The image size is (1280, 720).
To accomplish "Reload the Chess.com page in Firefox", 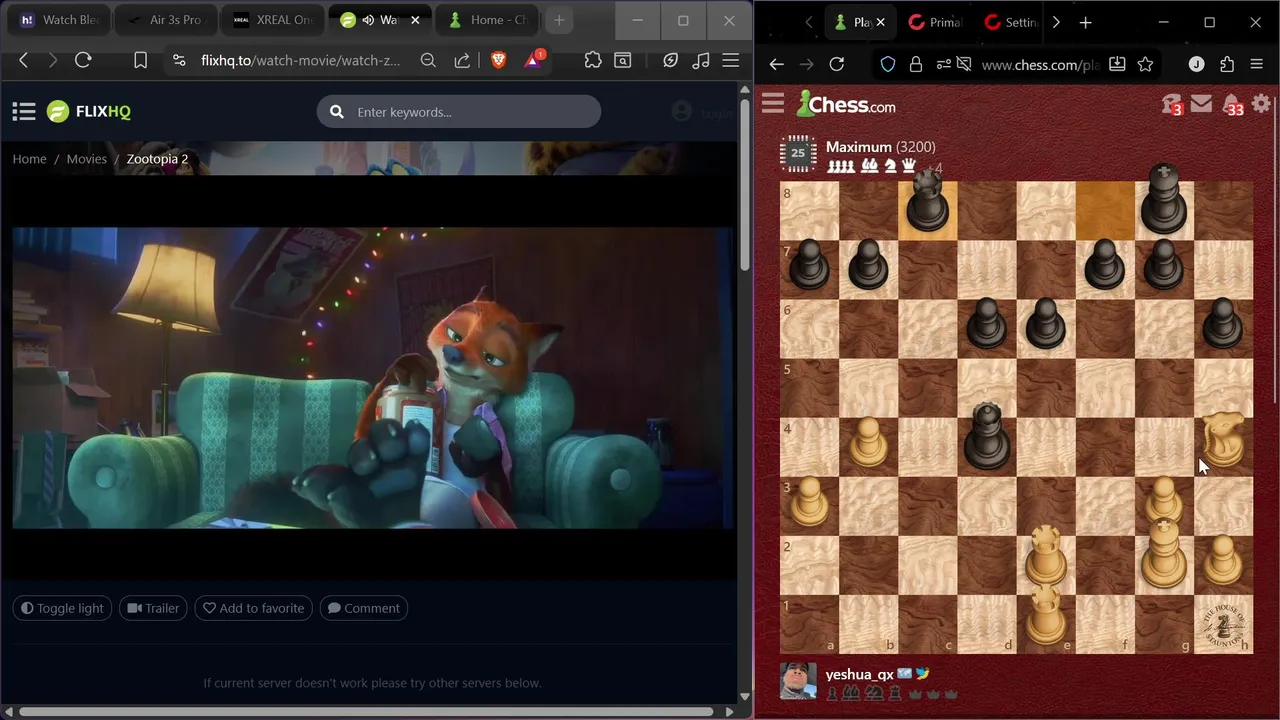I will (x=837, y=64).
